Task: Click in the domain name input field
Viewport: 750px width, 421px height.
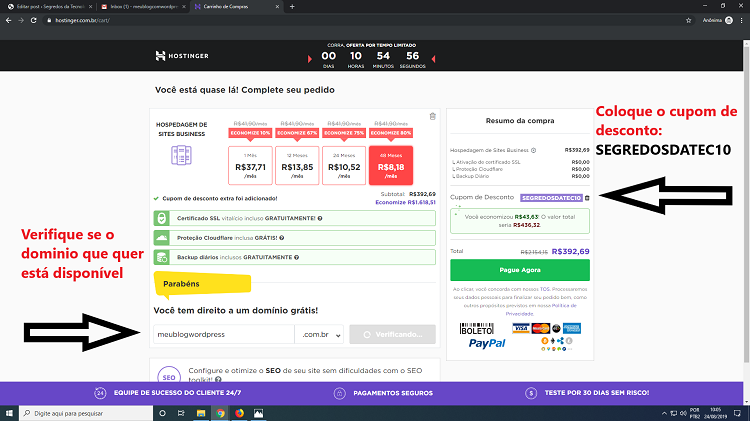Action: [x=224, y=334]
